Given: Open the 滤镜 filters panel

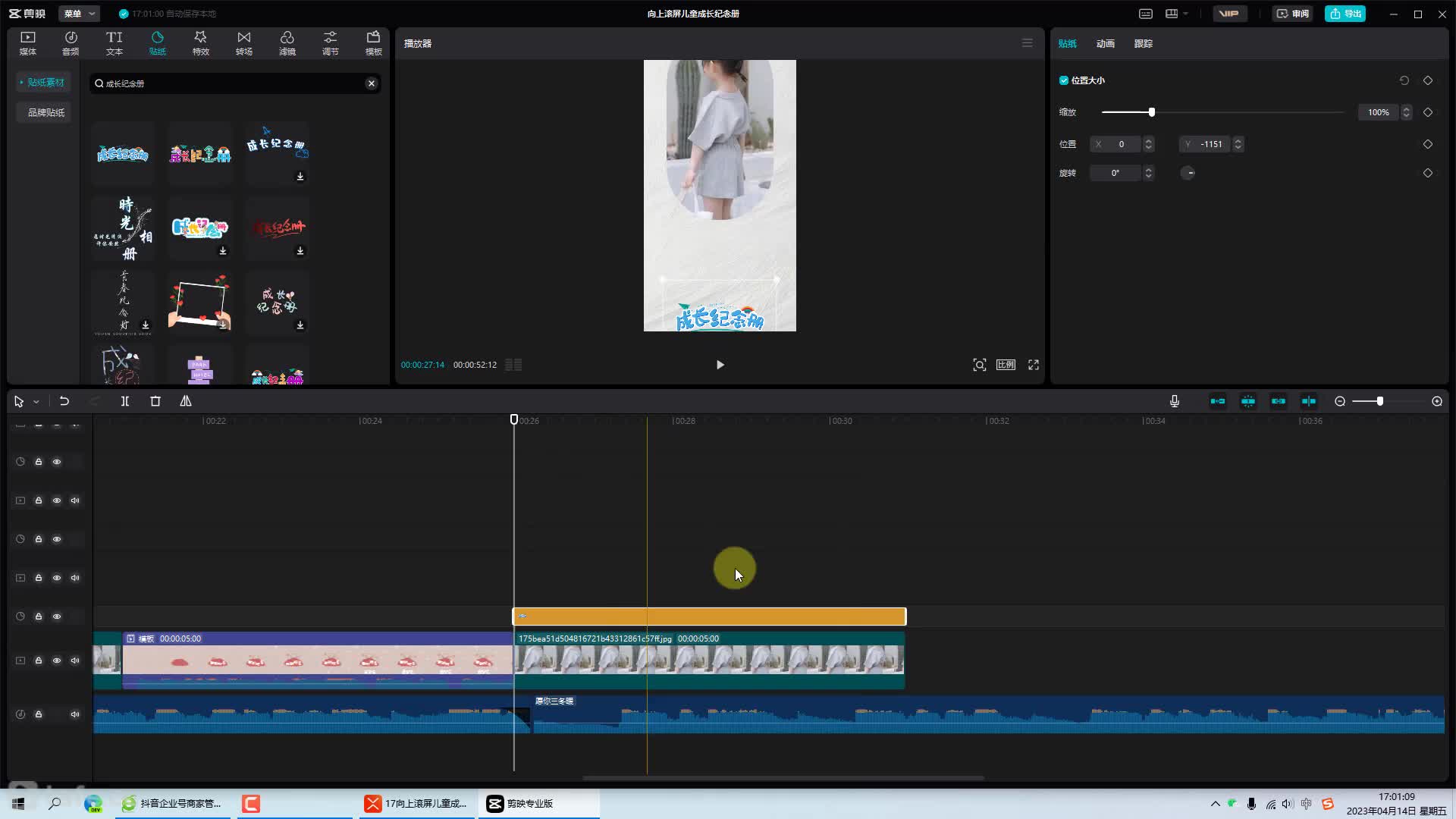Looking at the screenshot, I should click(x=287, y=43).
